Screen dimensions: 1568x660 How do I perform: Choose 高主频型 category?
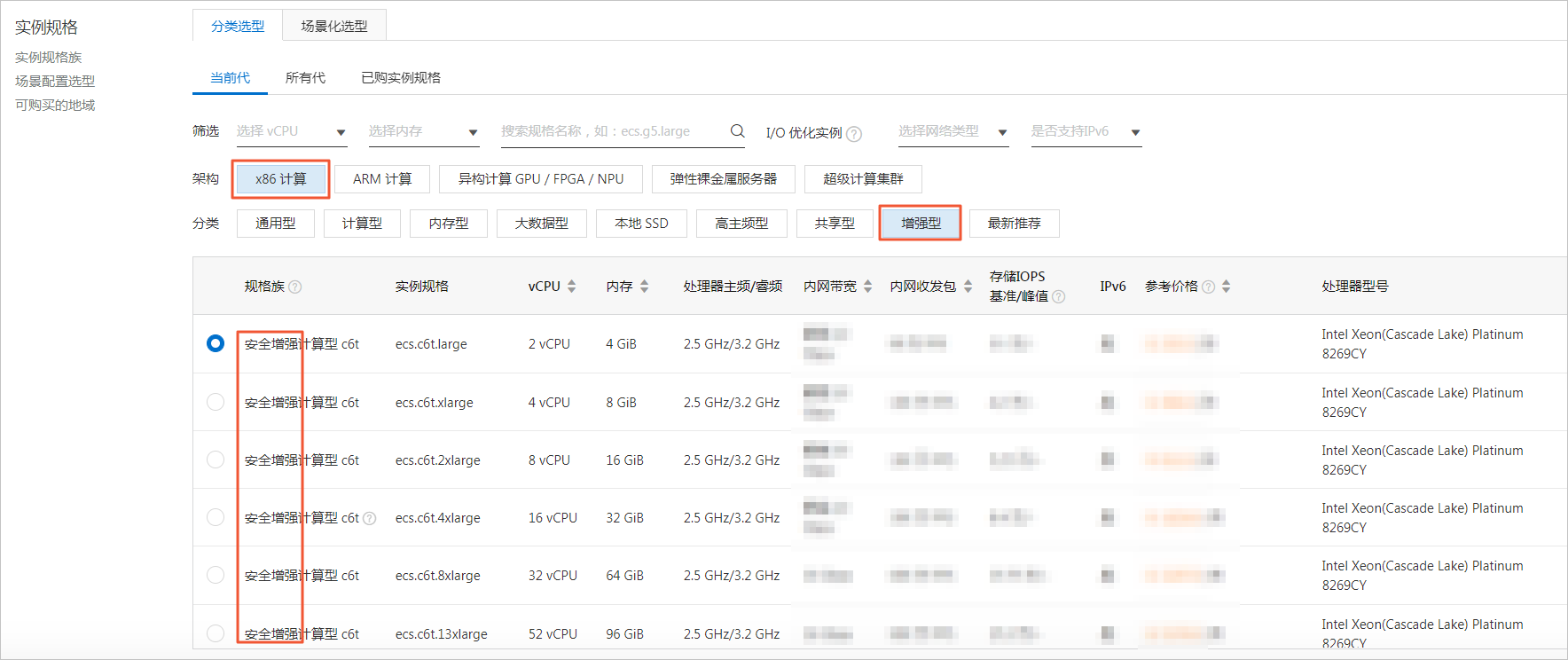pyautogui.click(x=741, y=224)
